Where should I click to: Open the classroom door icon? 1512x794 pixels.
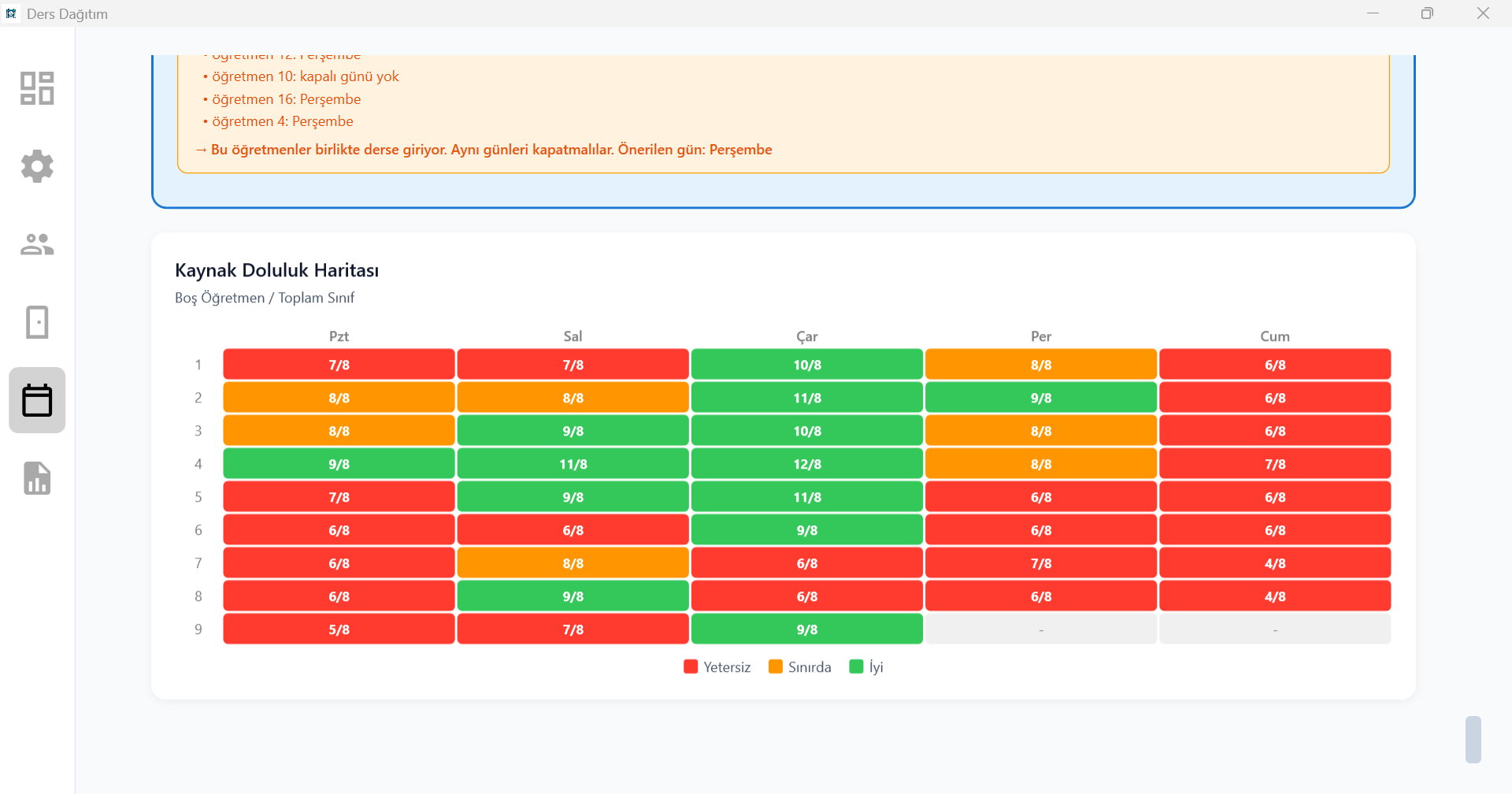click(37, 322)
